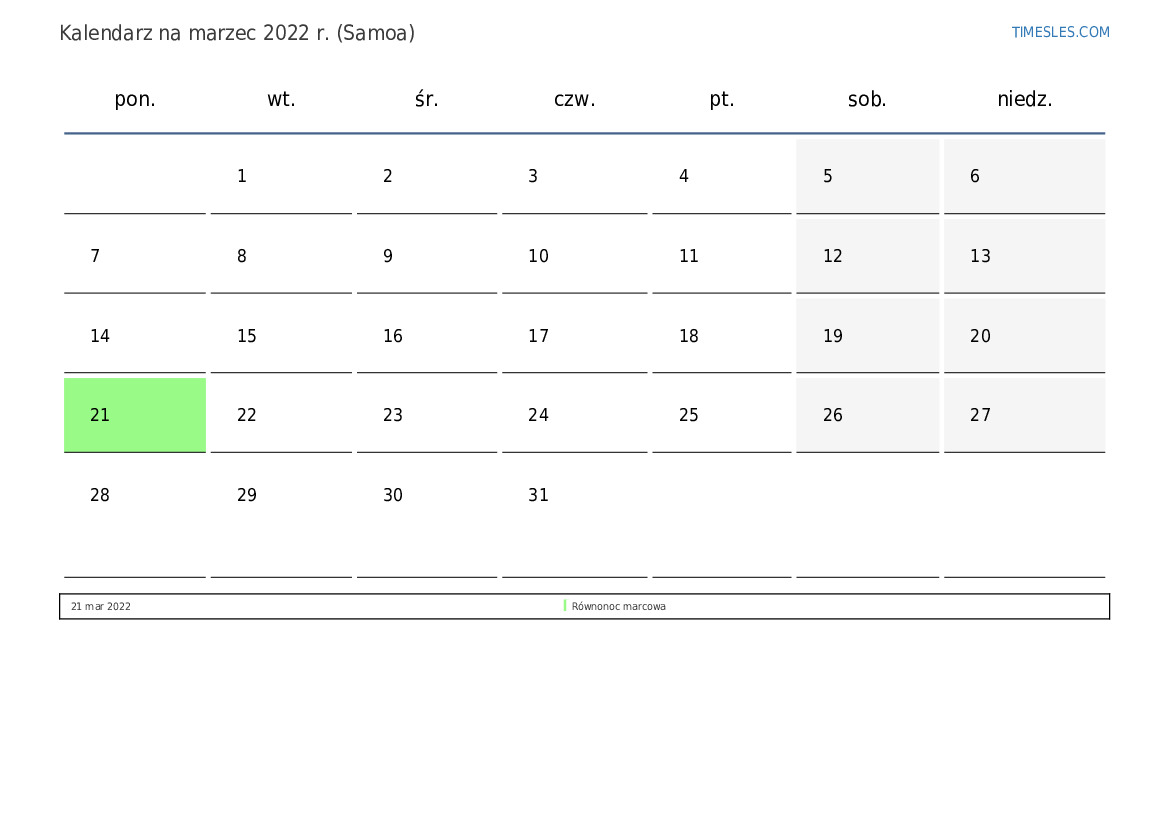Open the TIMESLES.COM link
Image resolution: width=1169 pixels, height=827 pixels.
click(1060, 32)
